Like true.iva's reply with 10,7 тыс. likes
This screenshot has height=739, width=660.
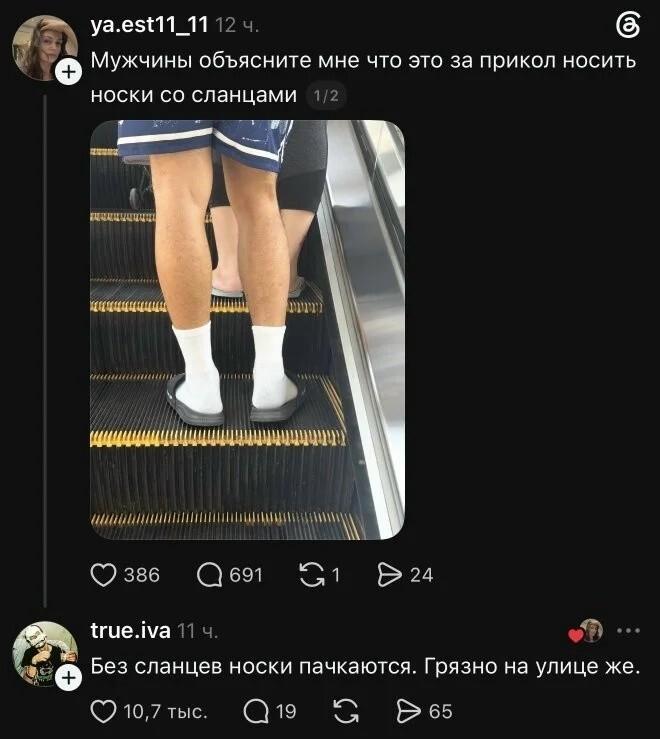pos(103,711)
